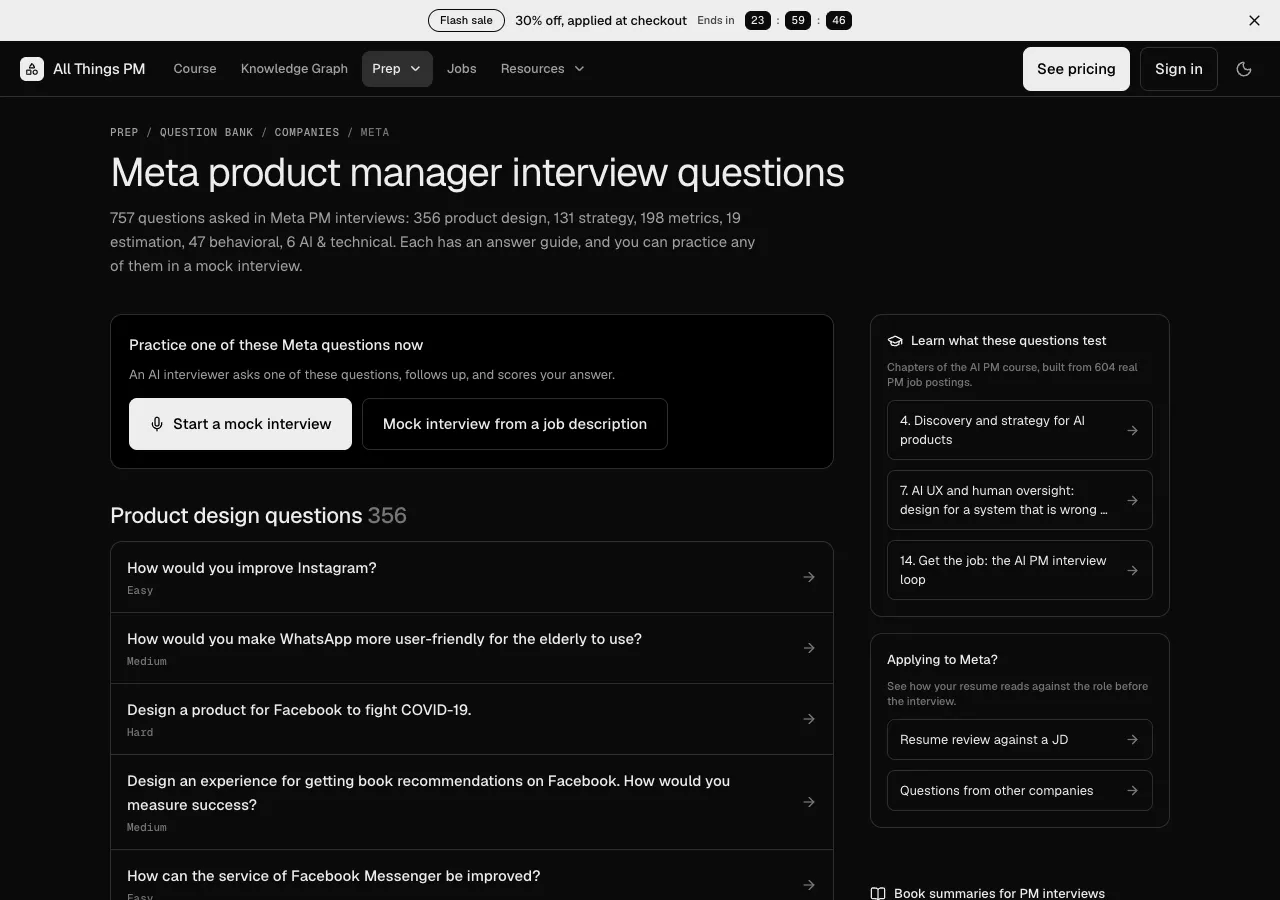Click the book icon beside Book summaries

point(878,893)
